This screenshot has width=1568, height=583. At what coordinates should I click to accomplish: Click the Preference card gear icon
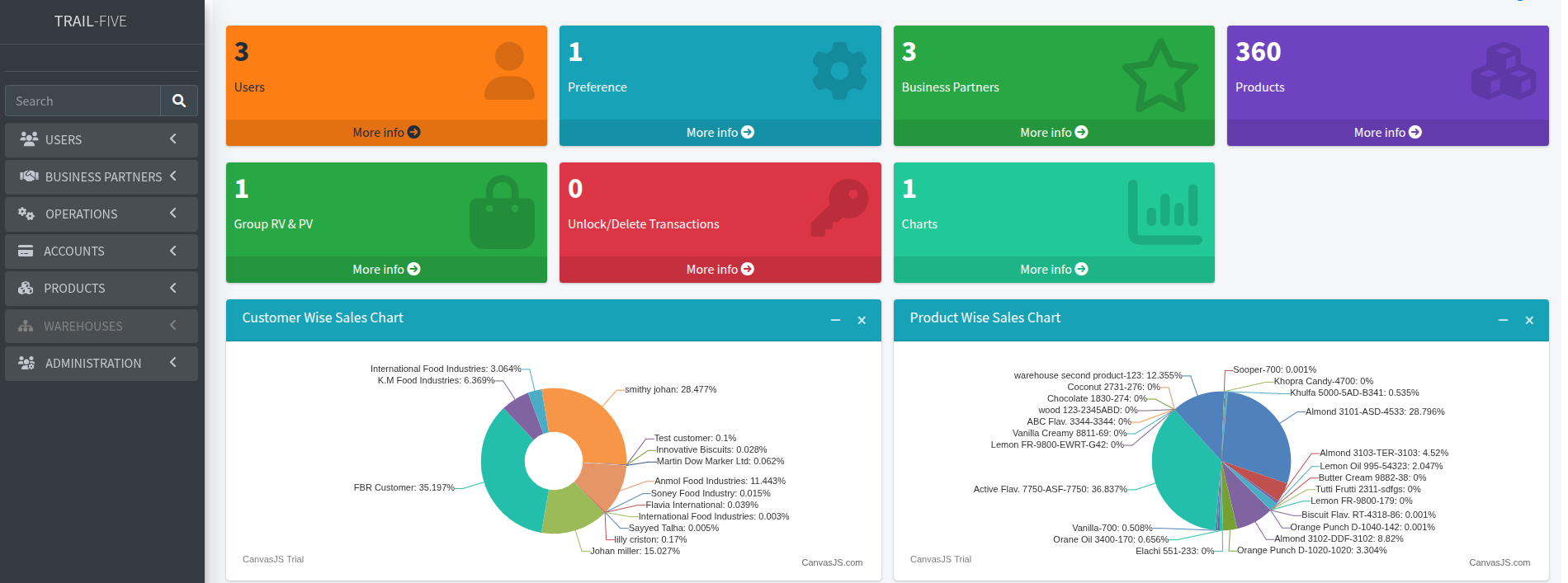point(839,71)
